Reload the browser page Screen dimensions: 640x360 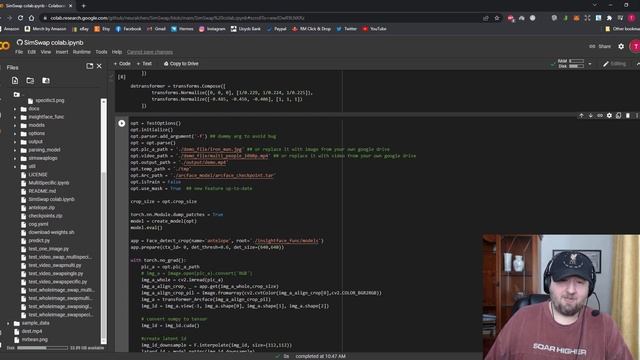click(20, 18)
